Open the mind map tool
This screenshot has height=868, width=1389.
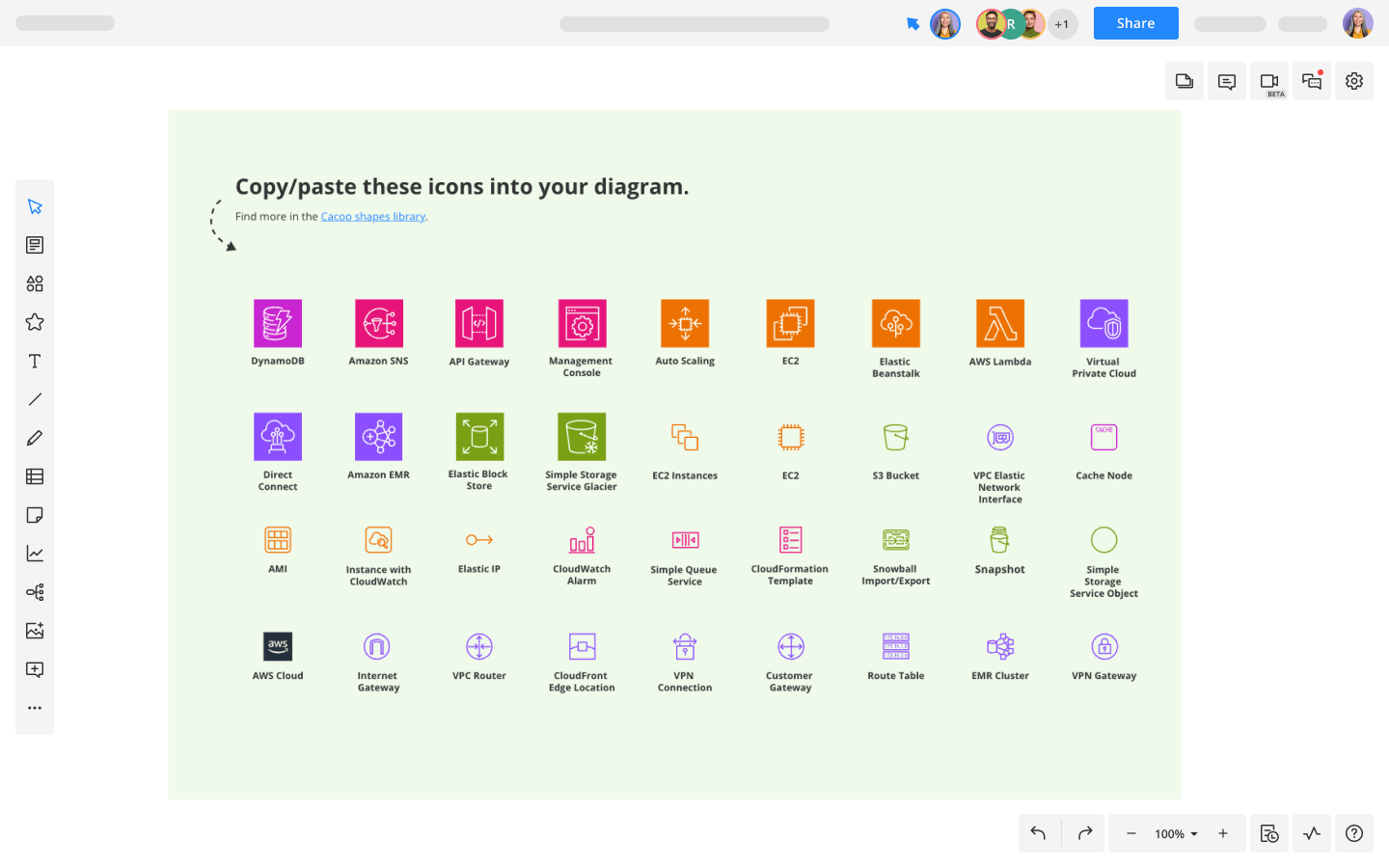(35, 592)
